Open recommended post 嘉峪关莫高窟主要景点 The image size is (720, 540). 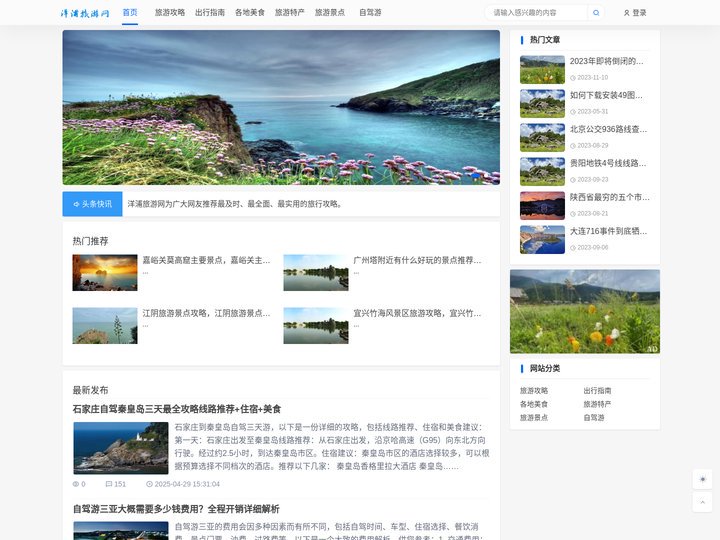(x=206, y=260)
